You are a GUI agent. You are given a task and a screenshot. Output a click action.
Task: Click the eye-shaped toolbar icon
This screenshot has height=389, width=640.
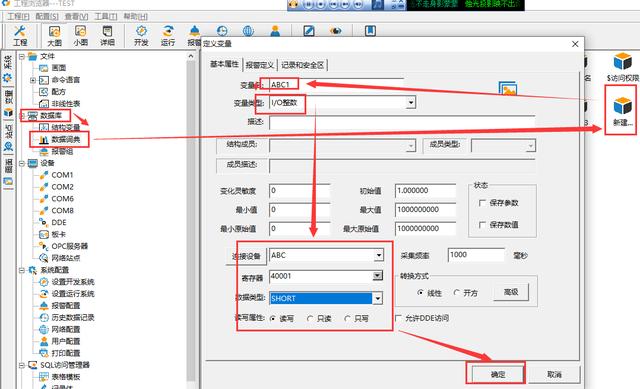point(336,31)
